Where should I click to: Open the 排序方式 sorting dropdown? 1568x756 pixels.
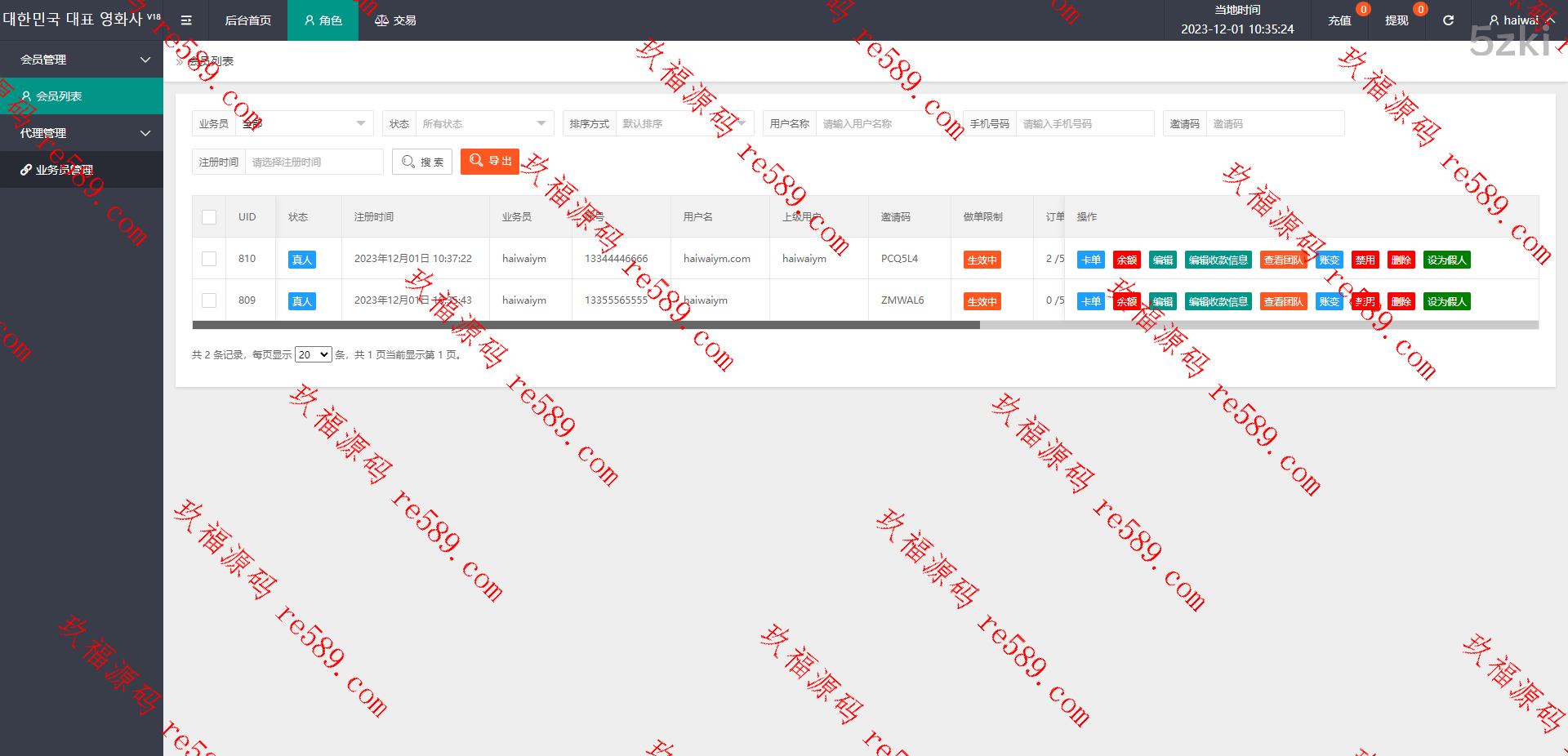[x=682, y=124]
